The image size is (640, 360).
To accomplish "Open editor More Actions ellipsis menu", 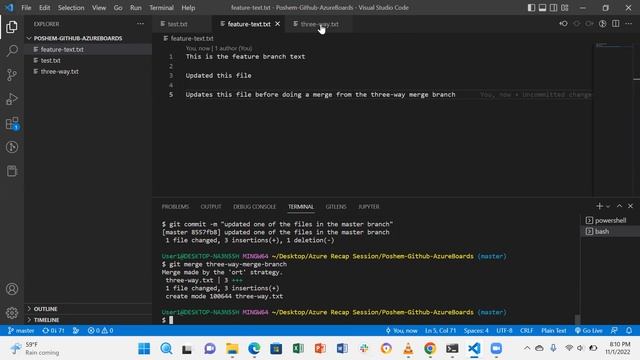I will click(x=629, y=24).
